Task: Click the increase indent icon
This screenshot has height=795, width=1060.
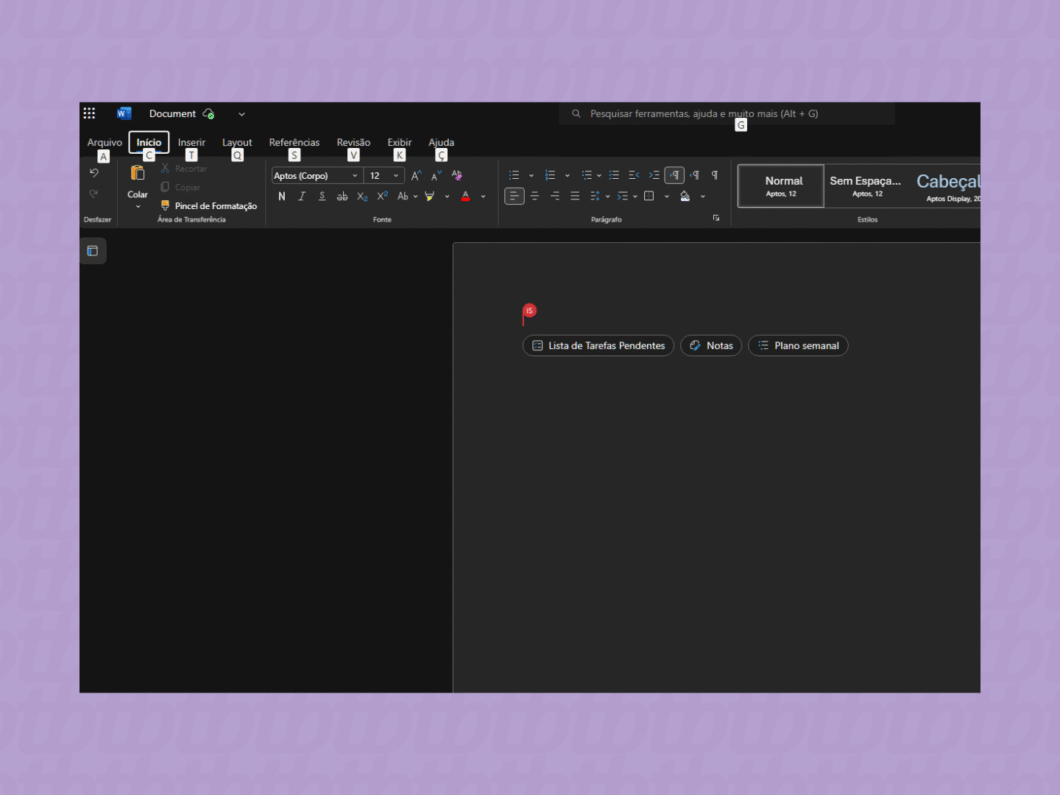Action: (x=654, y=176)
